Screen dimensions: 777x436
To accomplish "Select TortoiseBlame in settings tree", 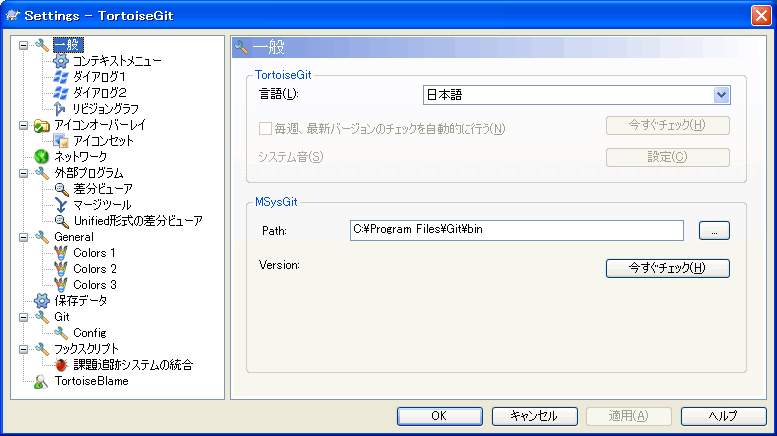I will 91,381.
